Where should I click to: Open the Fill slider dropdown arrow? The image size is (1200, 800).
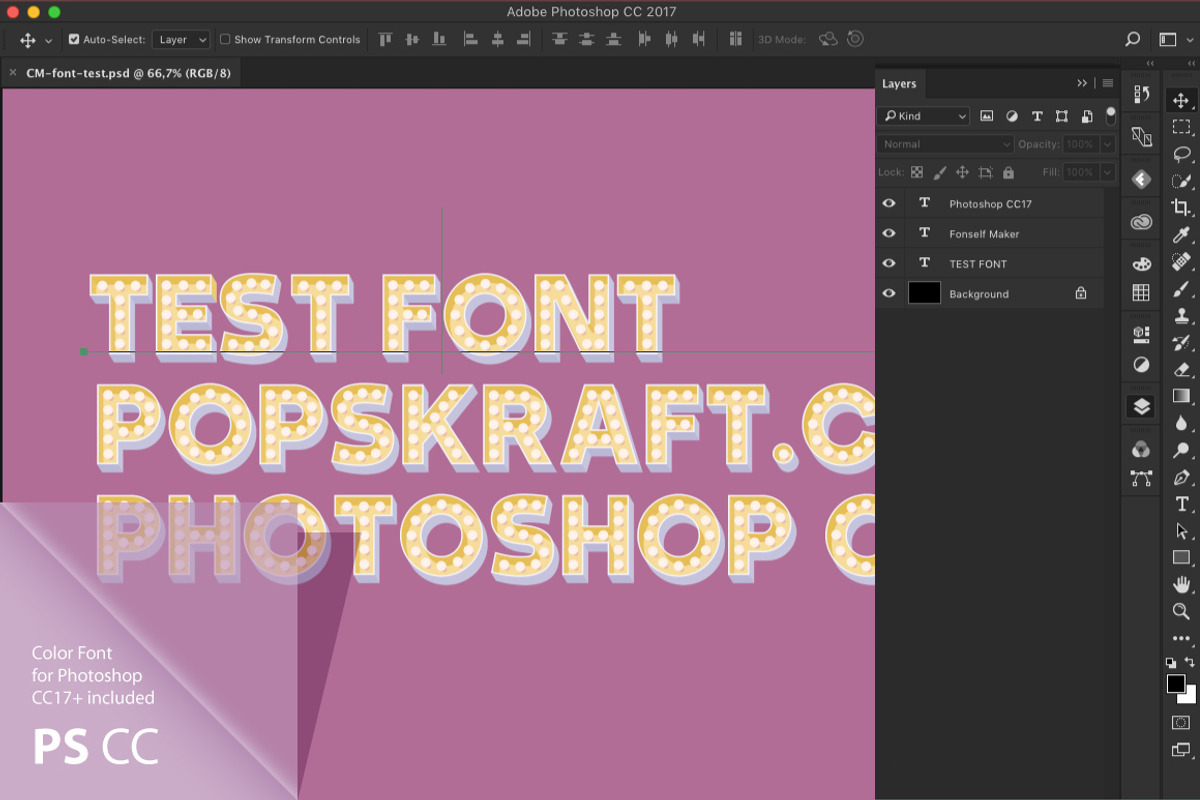point(1107,172)
